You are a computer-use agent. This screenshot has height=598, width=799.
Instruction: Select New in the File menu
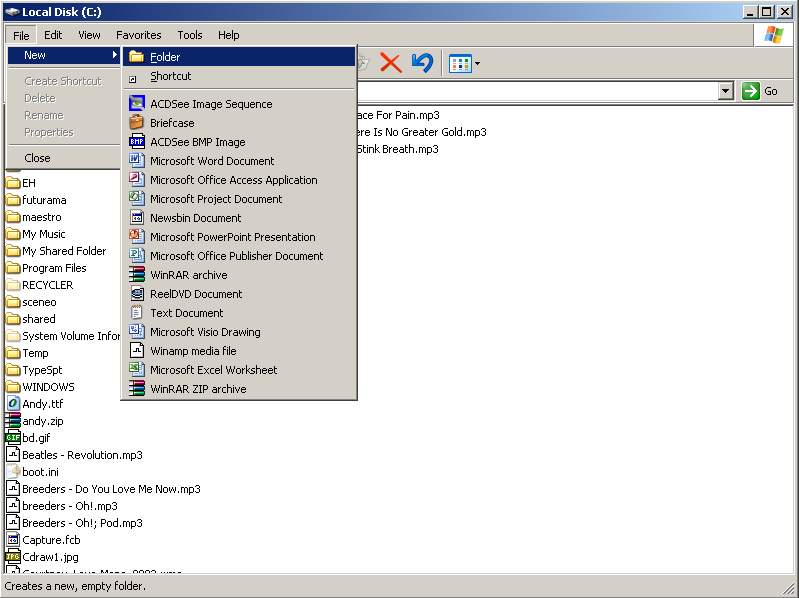tap(64, 55)
